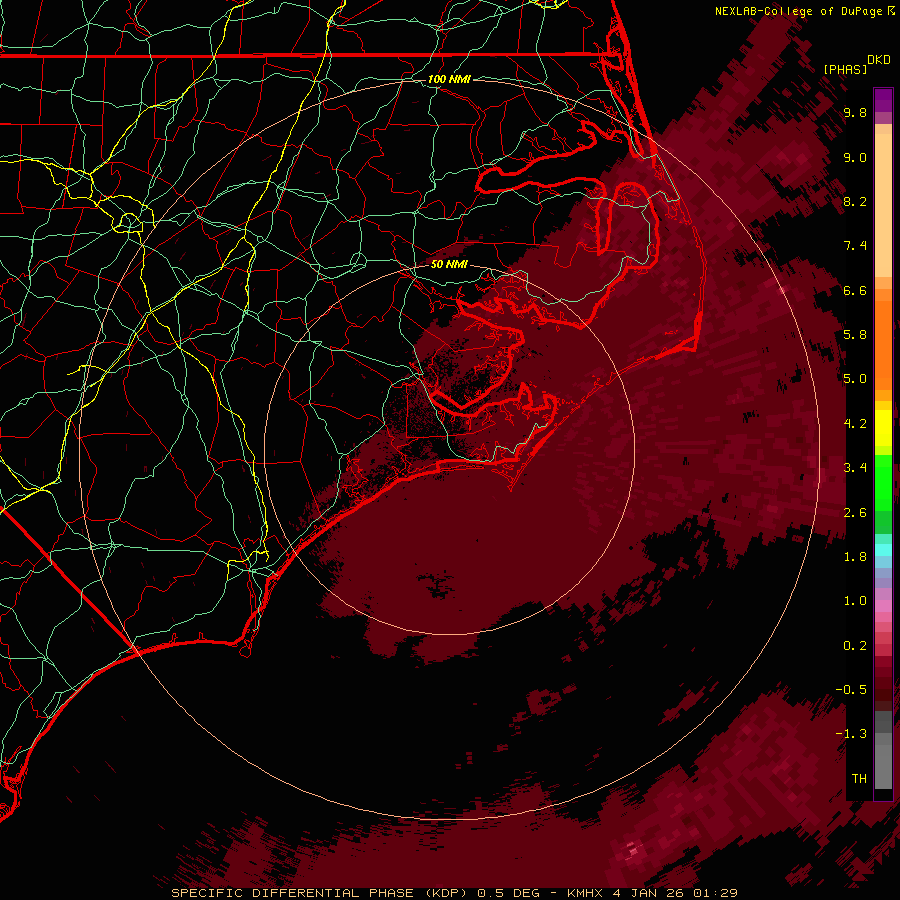The height and width of the screenshot is (900, 900).
Task: Click the 100 NMI range ring label
Action: click(x=449, y=79)
